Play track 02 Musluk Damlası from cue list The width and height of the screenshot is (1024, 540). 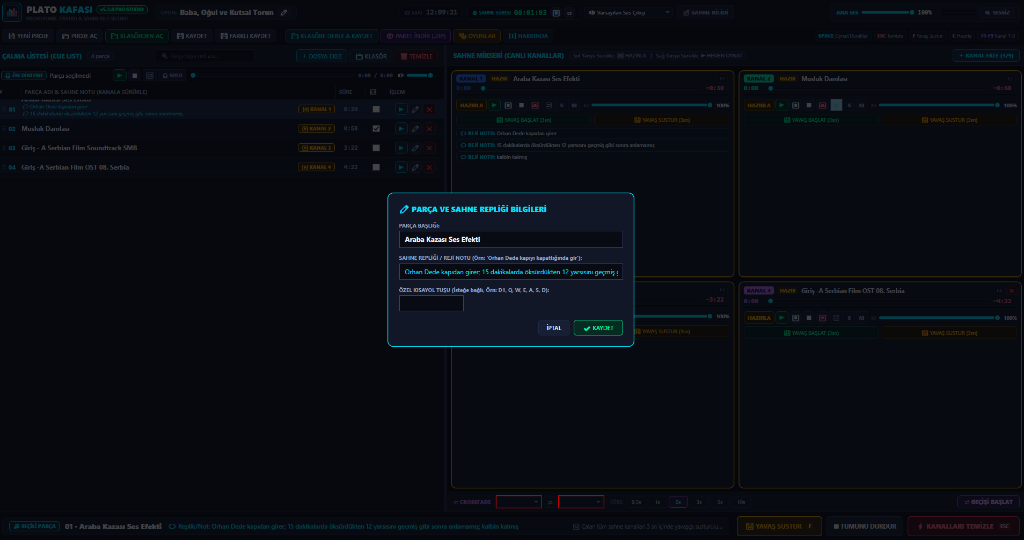pyautogui.click(x=401, y=129)
